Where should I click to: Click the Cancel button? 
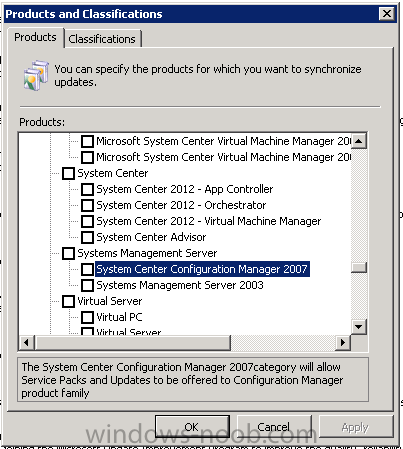pyautogui.click(x=274, y=427)
